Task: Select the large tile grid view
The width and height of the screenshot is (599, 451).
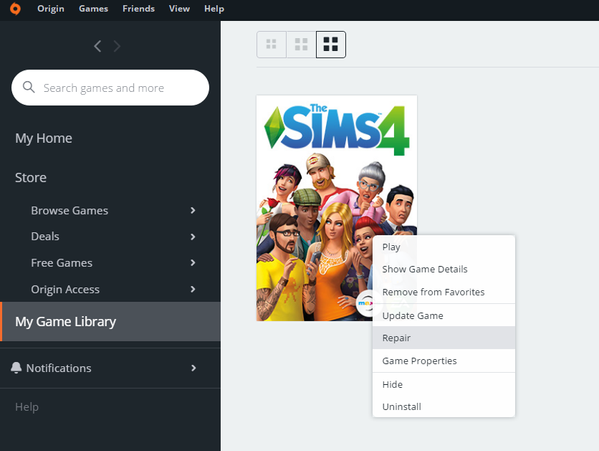Action: 331,44
